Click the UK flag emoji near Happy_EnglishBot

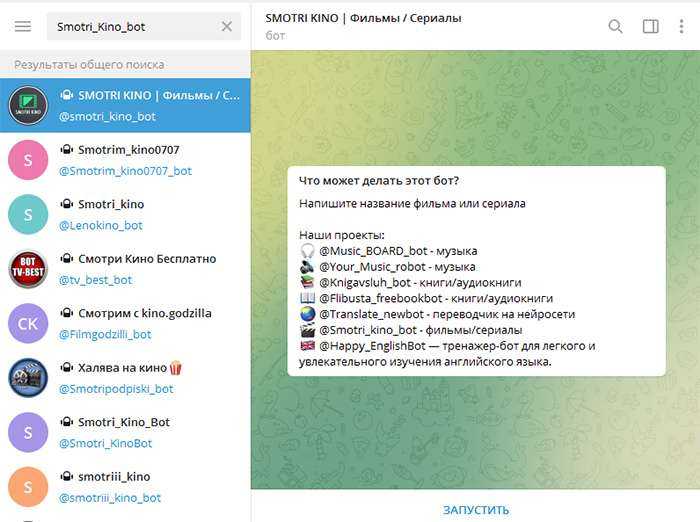tap(307, 346)
